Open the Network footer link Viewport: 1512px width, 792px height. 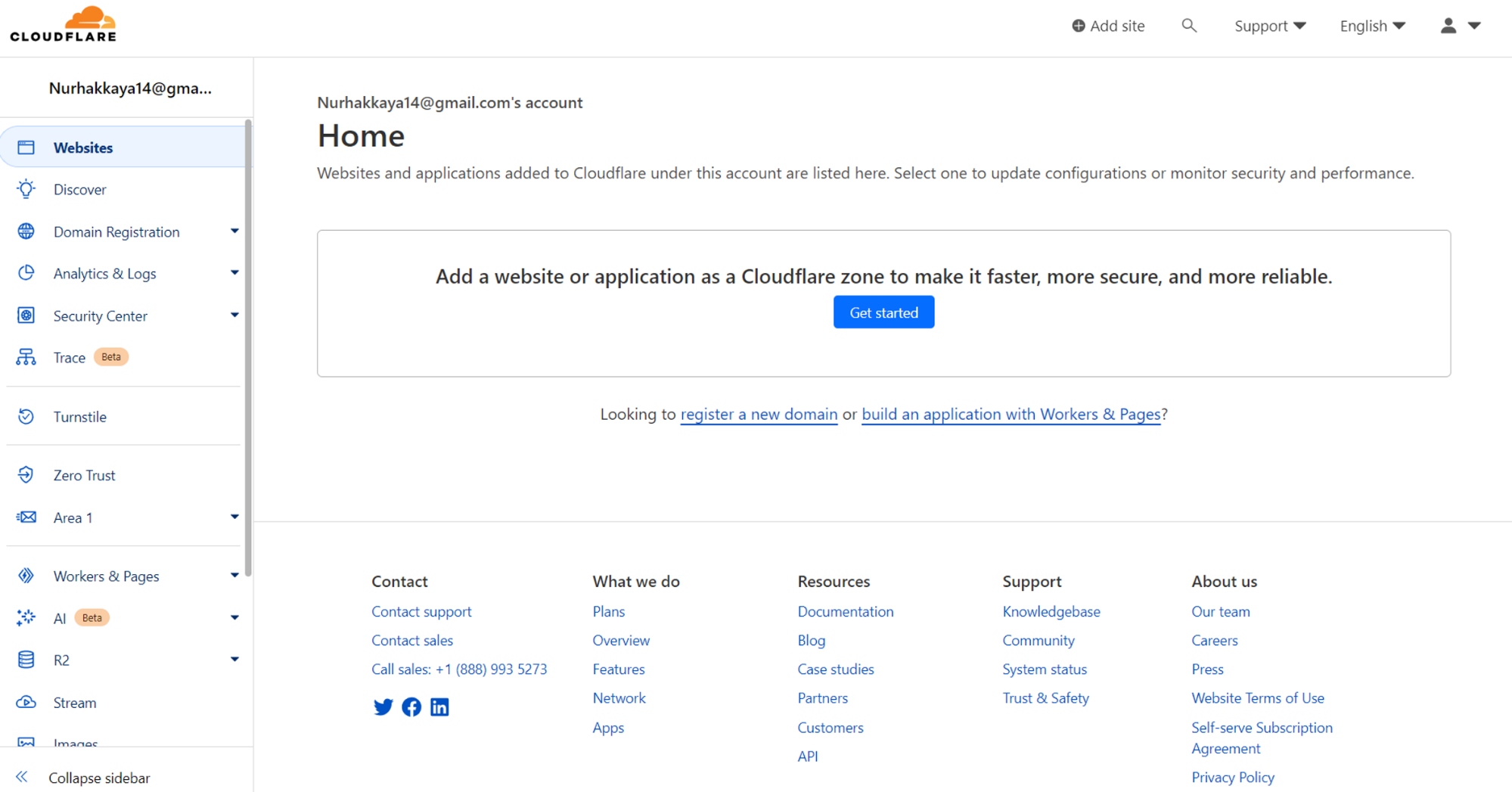tap(619, 697)
